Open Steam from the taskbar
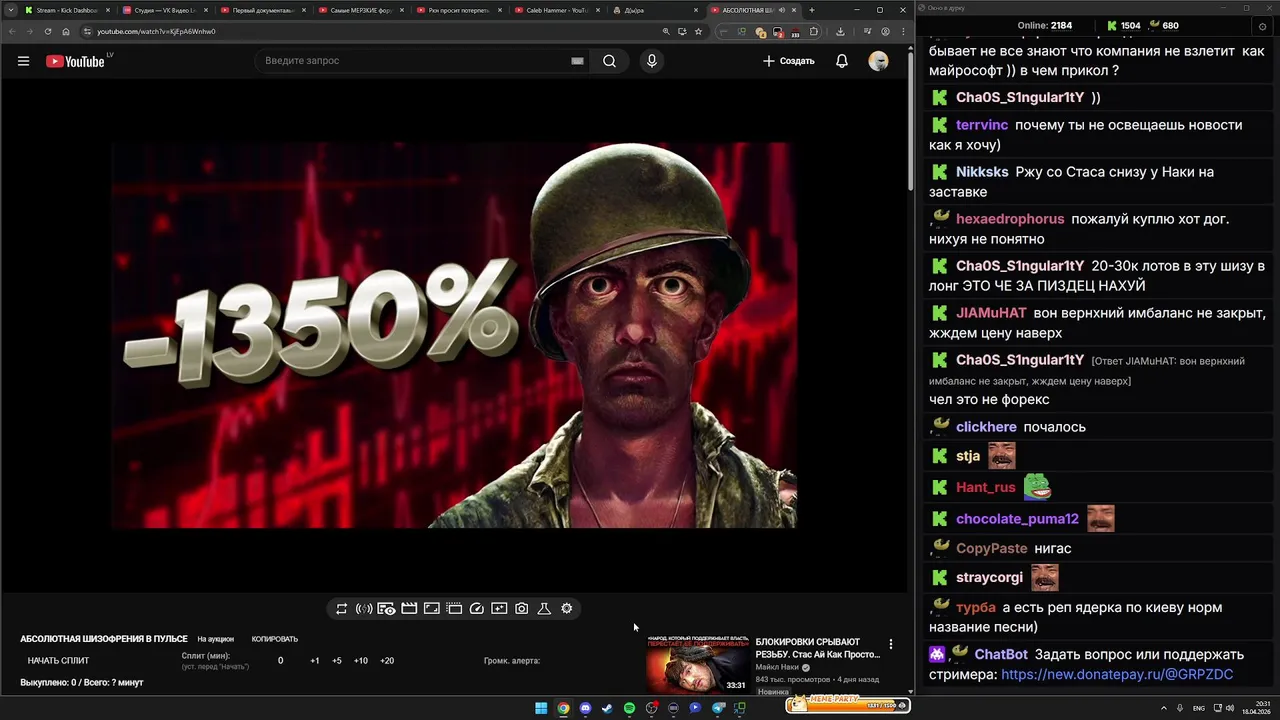The image size is (1280, 720). (x=607, y=708)
